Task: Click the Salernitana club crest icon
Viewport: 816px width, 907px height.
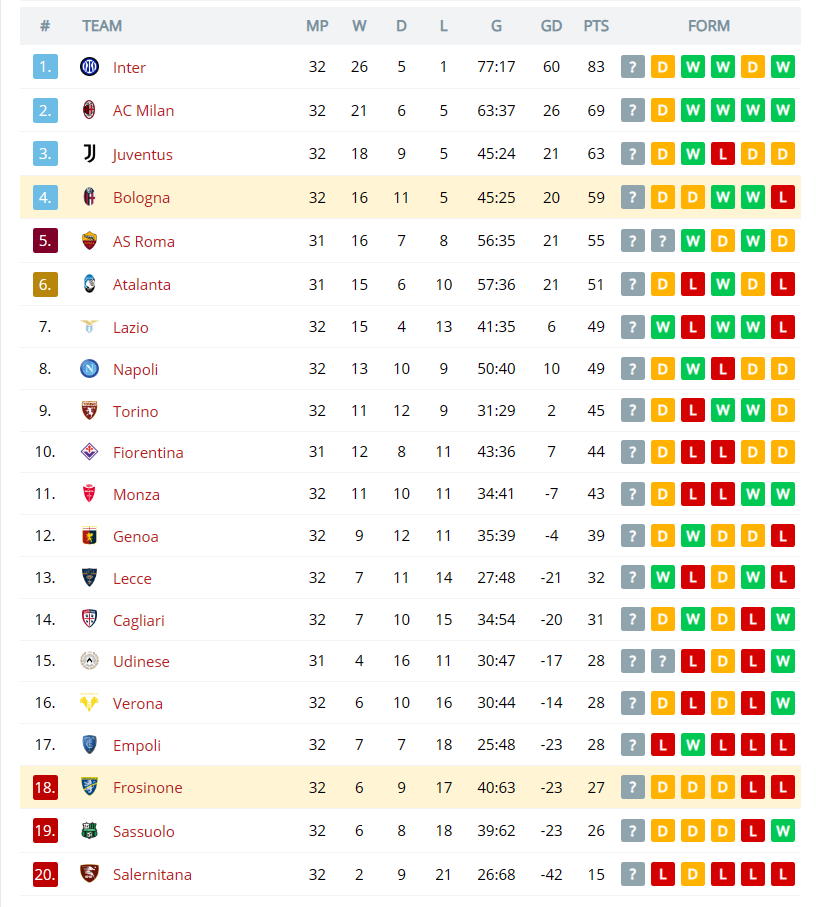Action: (89, 873)
